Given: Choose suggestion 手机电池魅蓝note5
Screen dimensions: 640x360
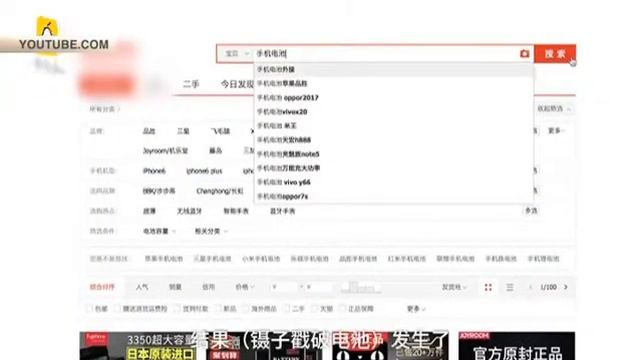Looking at the screenshot, I should coord(288,154).
